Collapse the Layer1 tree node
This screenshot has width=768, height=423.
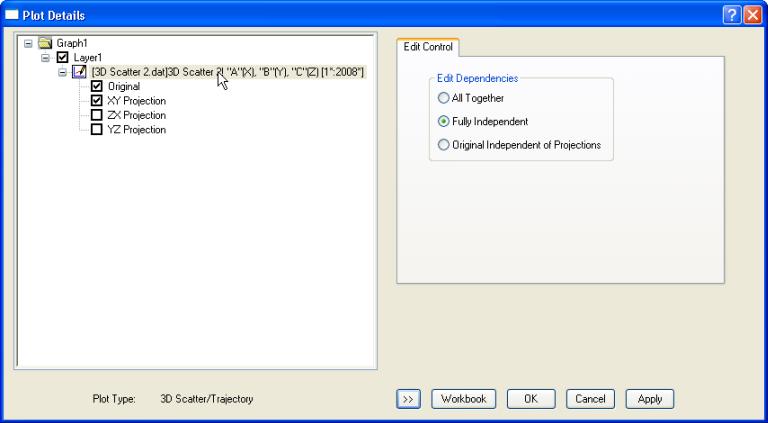coord(45,58)
